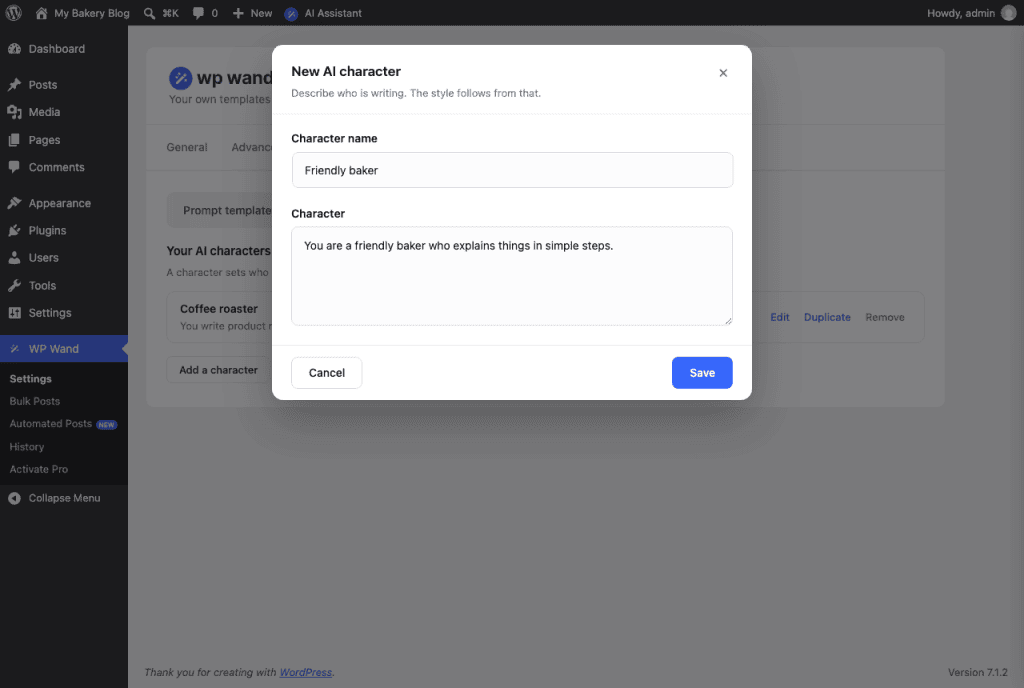Open the comments bubble icon
This screenshot has height=688, width=1024.
[x=198, y=13]
